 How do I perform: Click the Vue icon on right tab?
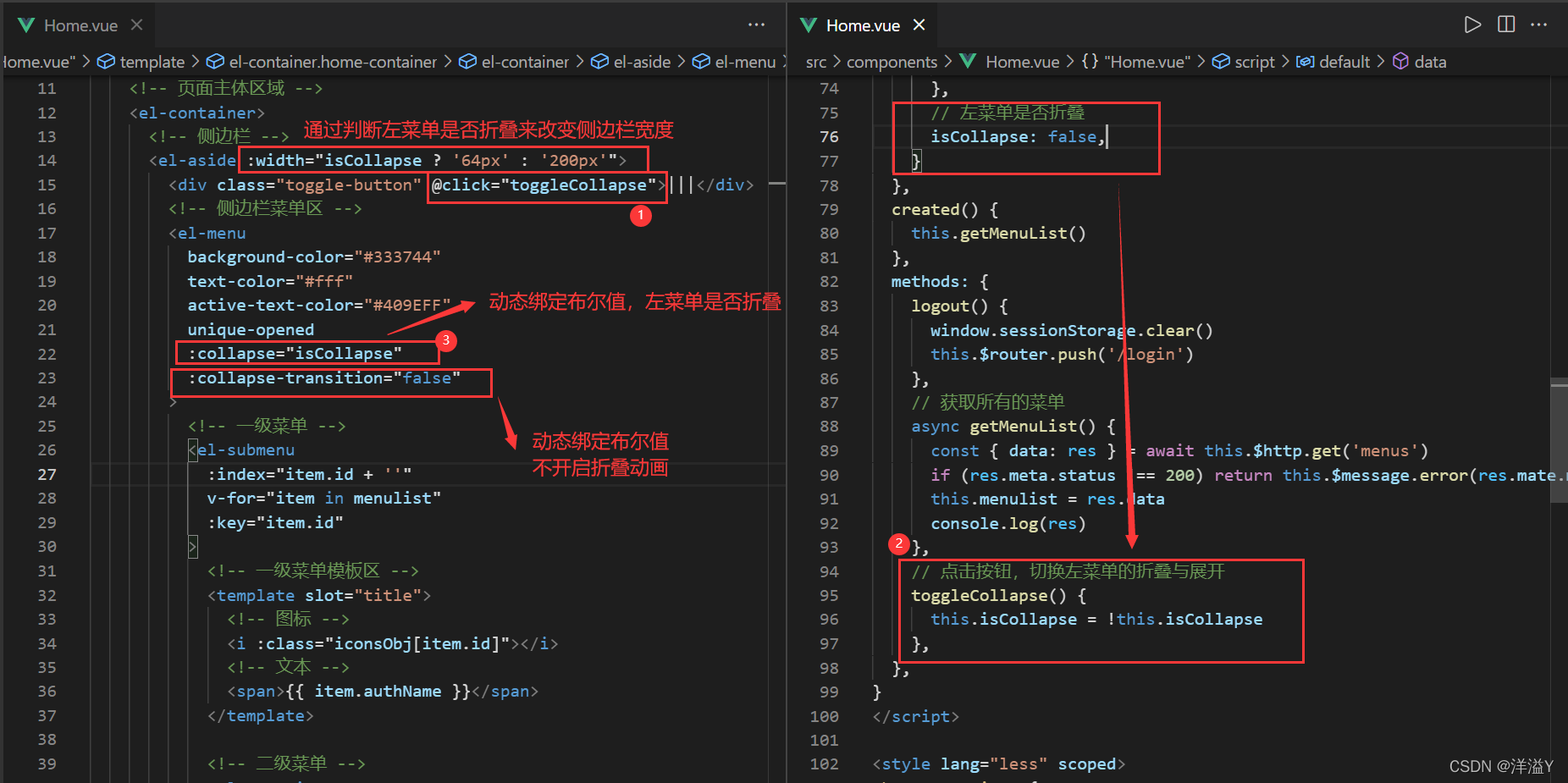(809, 25)
